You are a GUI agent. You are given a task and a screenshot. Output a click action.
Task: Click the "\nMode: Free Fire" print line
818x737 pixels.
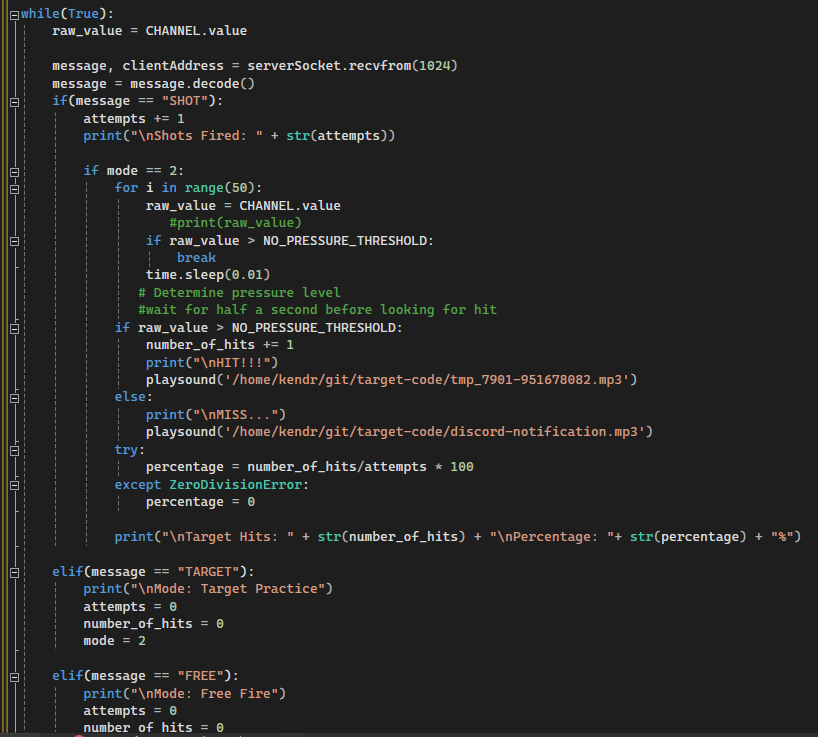click(x=184, y=694)
